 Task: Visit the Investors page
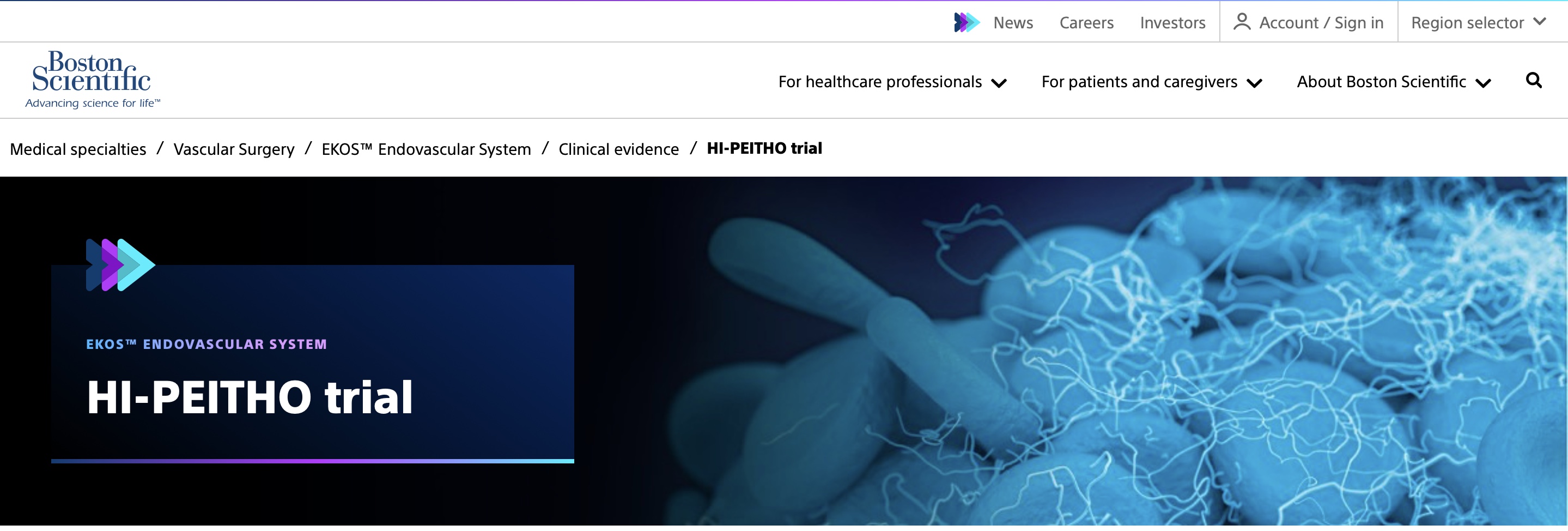pyautogui.click(x=1172, y=22)
